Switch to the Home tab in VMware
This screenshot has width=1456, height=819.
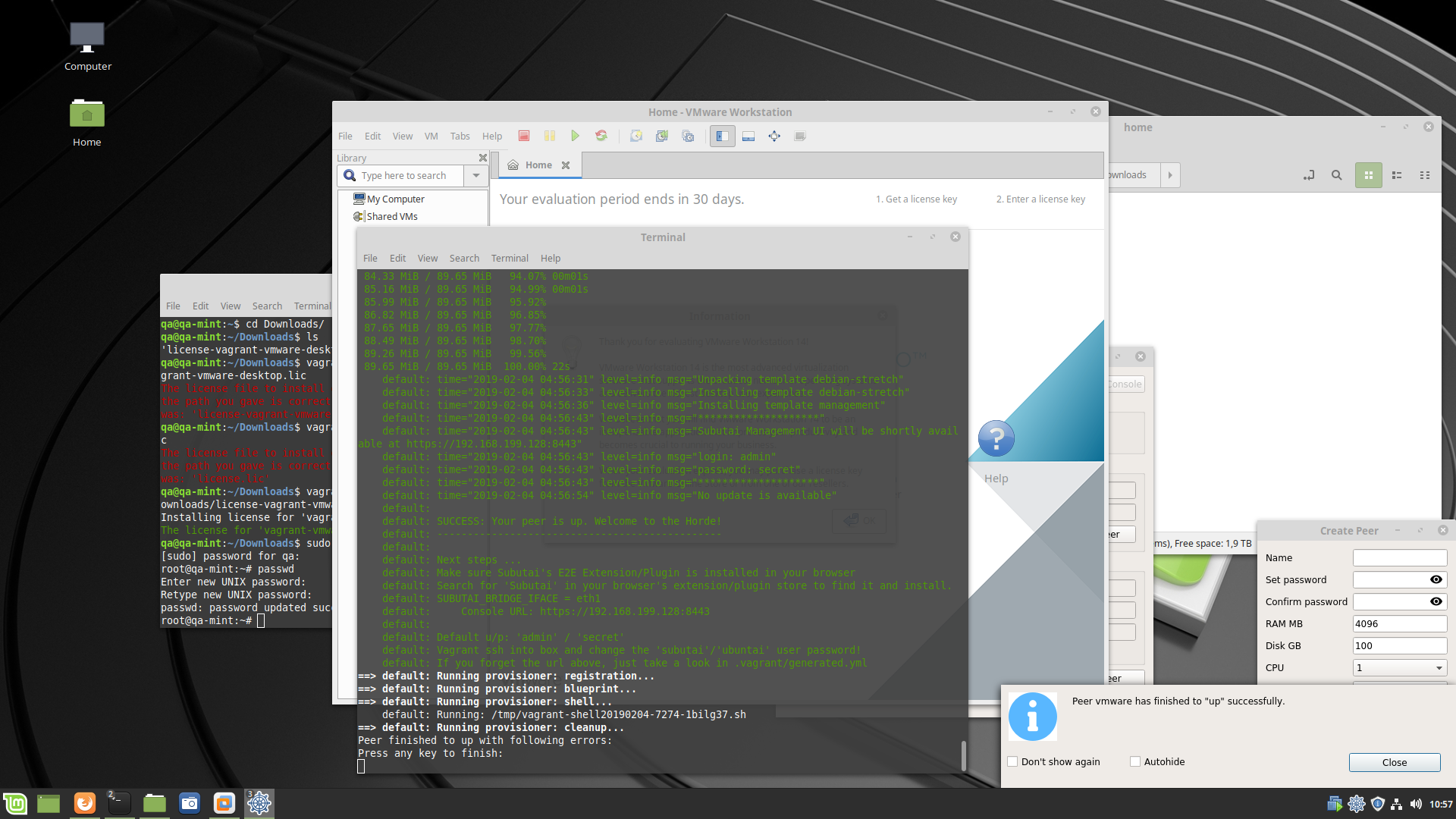(538, 165)
